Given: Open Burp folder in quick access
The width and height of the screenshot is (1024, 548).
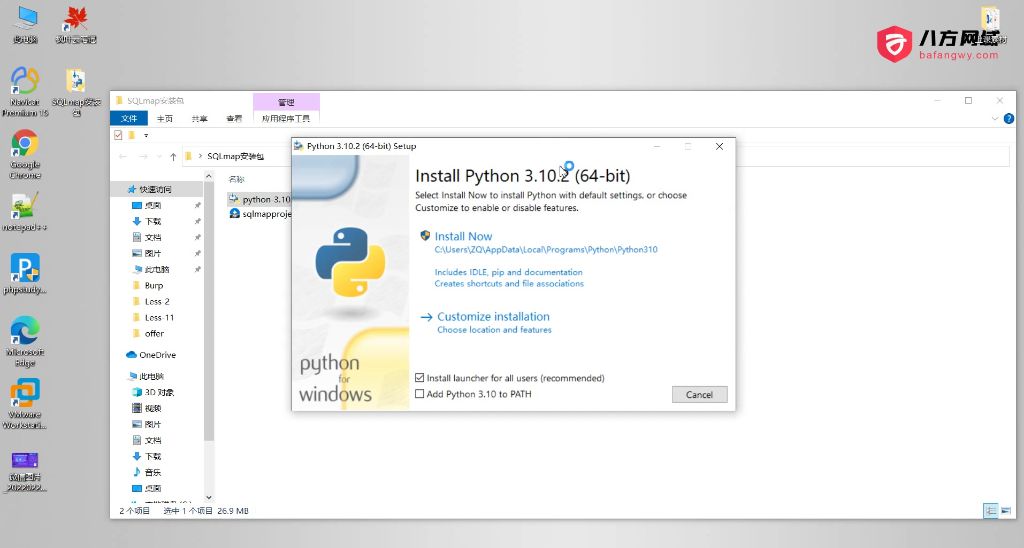Looking at the screenshot, I should click(154, 285).
